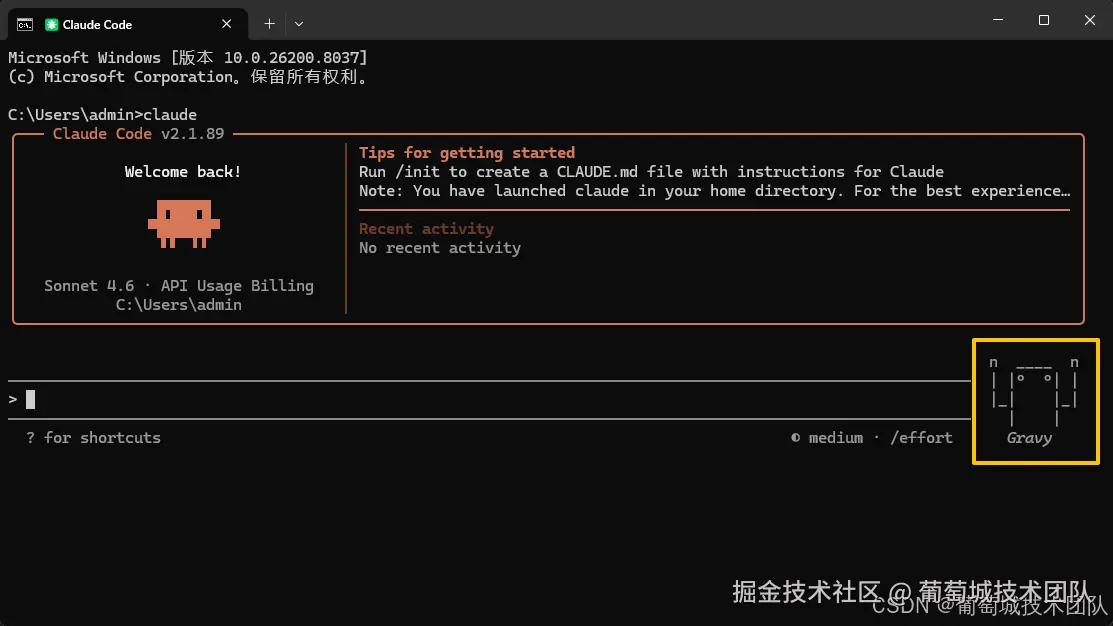Click the orange Claude icon in the tab
1113x626 pixels.
coord(52,24)
